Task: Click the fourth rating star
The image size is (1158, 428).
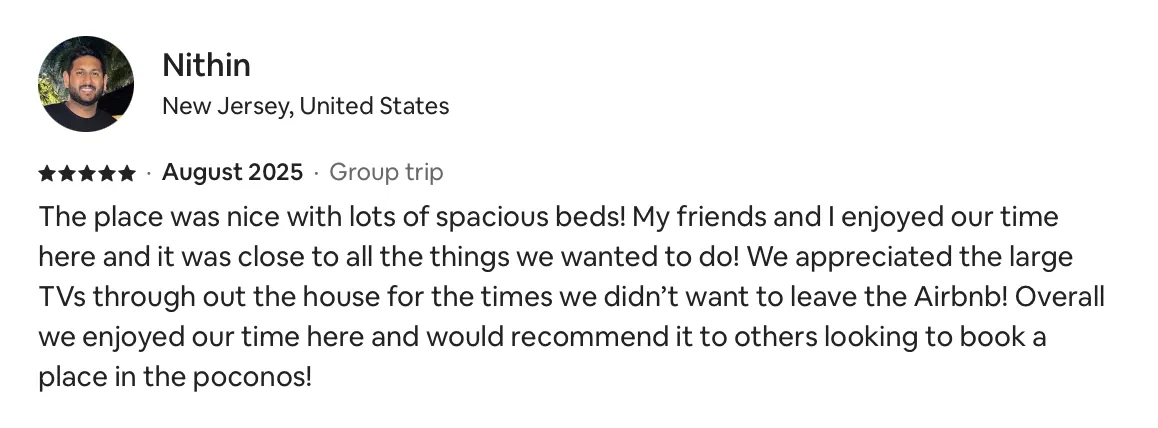Action: coord(107,173)
